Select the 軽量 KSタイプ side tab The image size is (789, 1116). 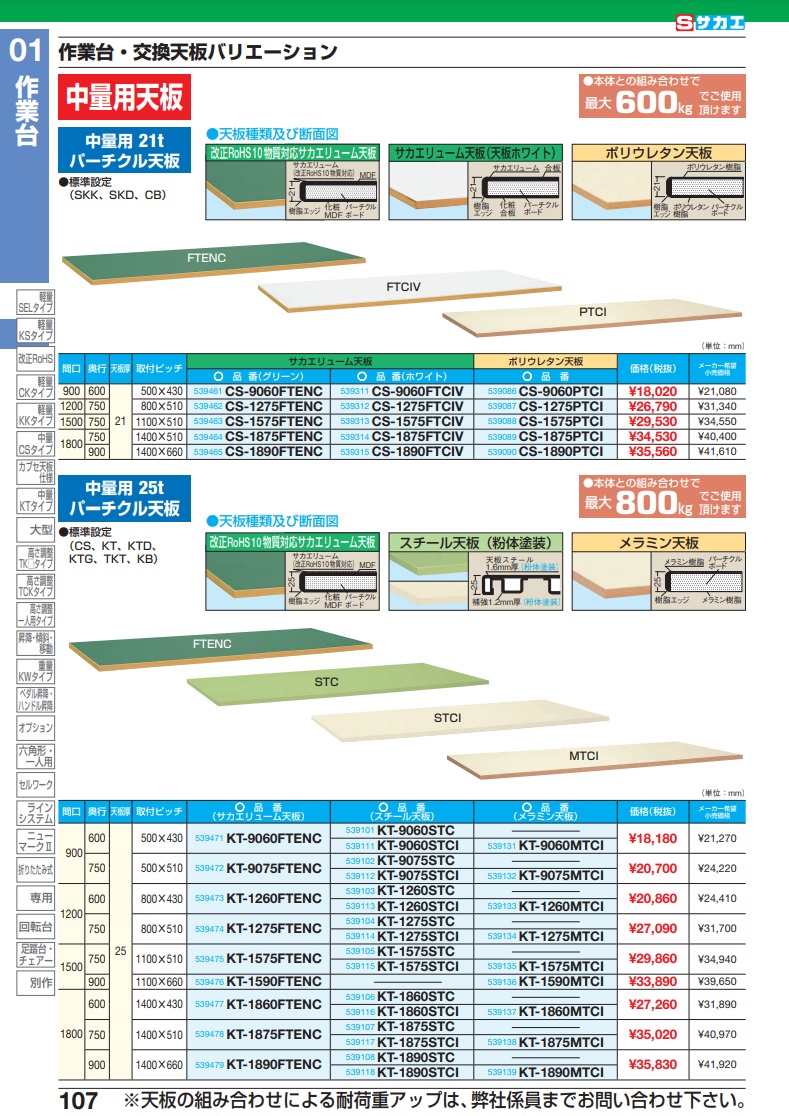pyautogui.click(x=36, y=330)
